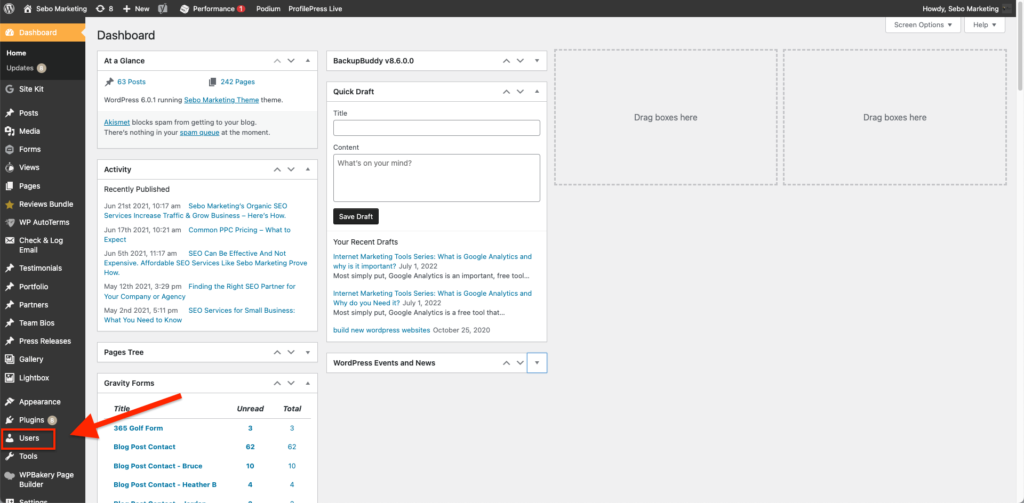1024x503 pixels.
Task: Click the What's on your mind content box
Action: (x=436, y=178)
